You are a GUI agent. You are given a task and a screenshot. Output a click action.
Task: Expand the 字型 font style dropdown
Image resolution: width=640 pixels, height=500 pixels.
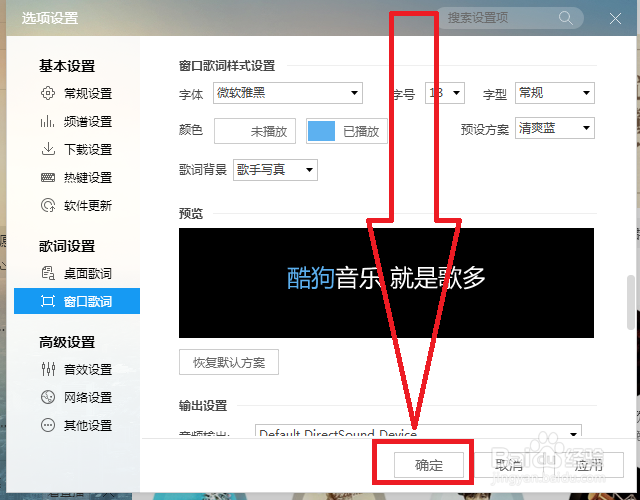click(x=555, y=93)
